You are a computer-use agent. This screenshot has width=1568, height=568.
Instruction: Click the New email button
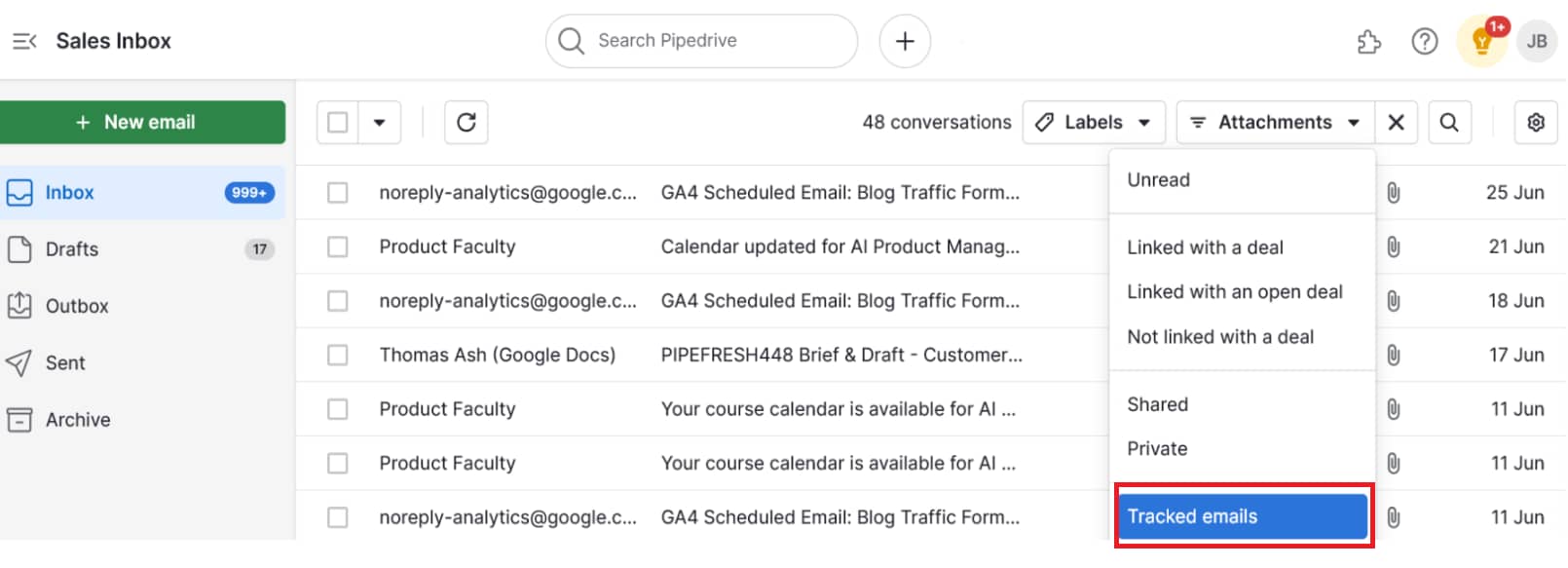tap(143, 122)
